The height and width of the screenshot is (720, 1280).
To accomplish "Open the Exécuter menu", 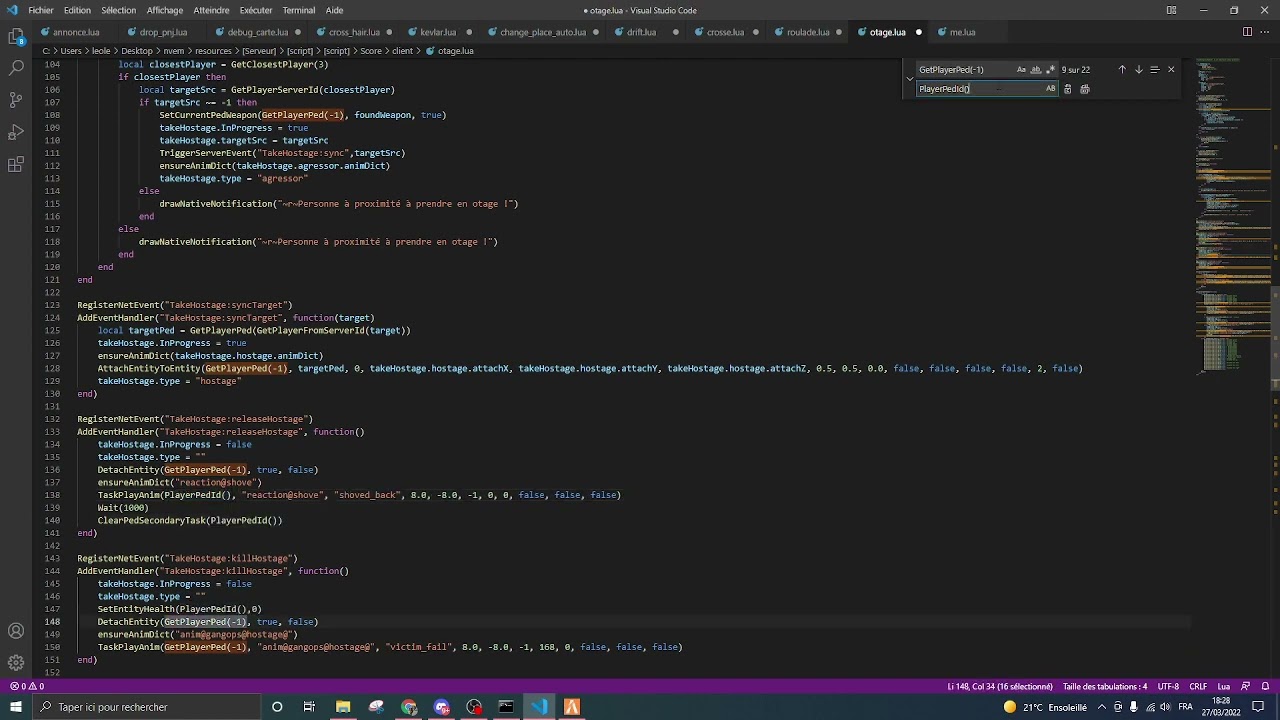I will pyautogui.click(x=256, y=10).
